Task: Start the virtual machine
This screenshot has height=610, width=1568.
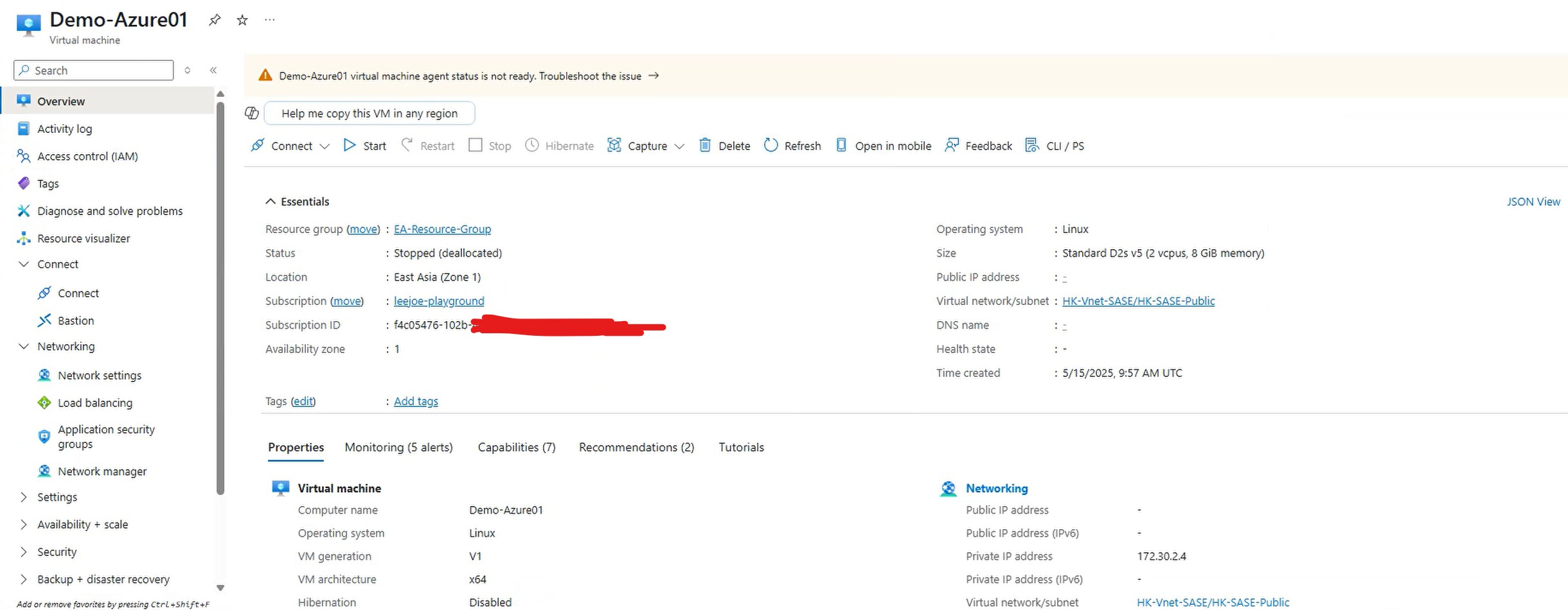Action: (365, 146)
